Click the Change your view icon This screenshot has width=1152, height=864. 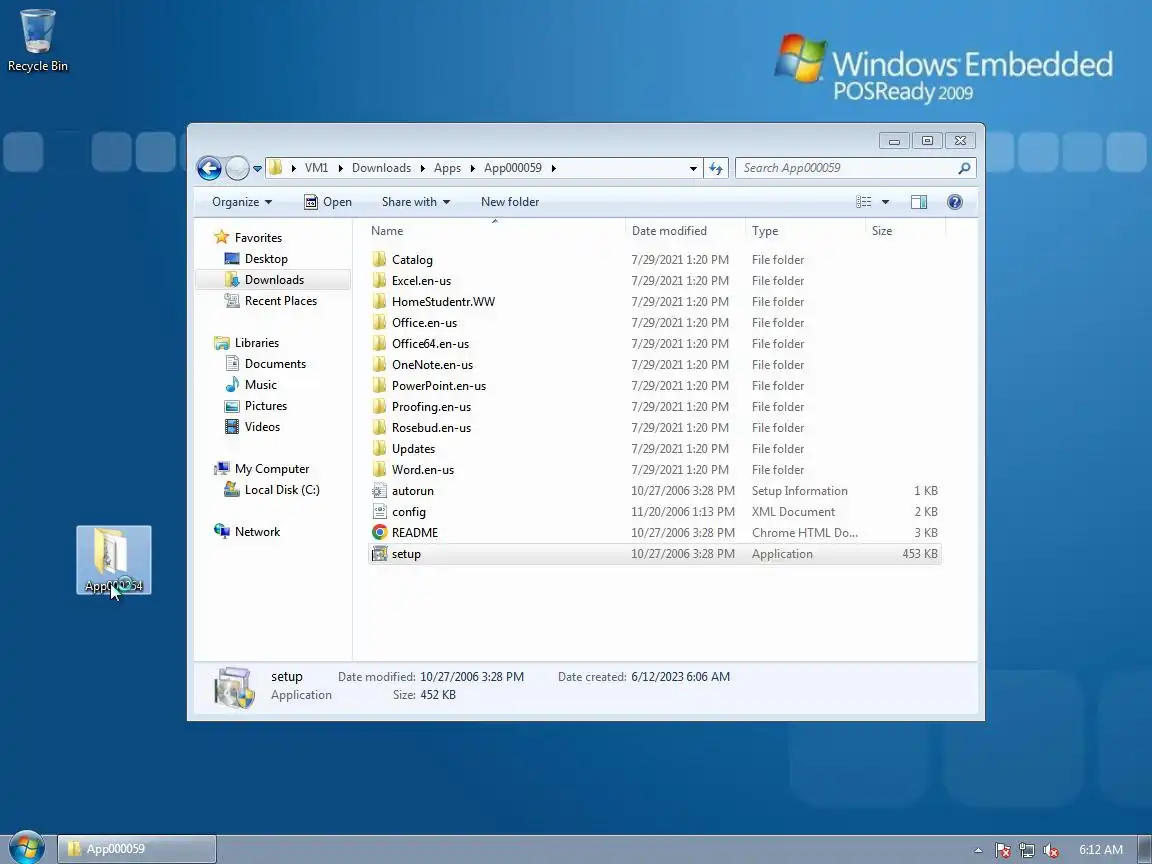click(864, 202)
